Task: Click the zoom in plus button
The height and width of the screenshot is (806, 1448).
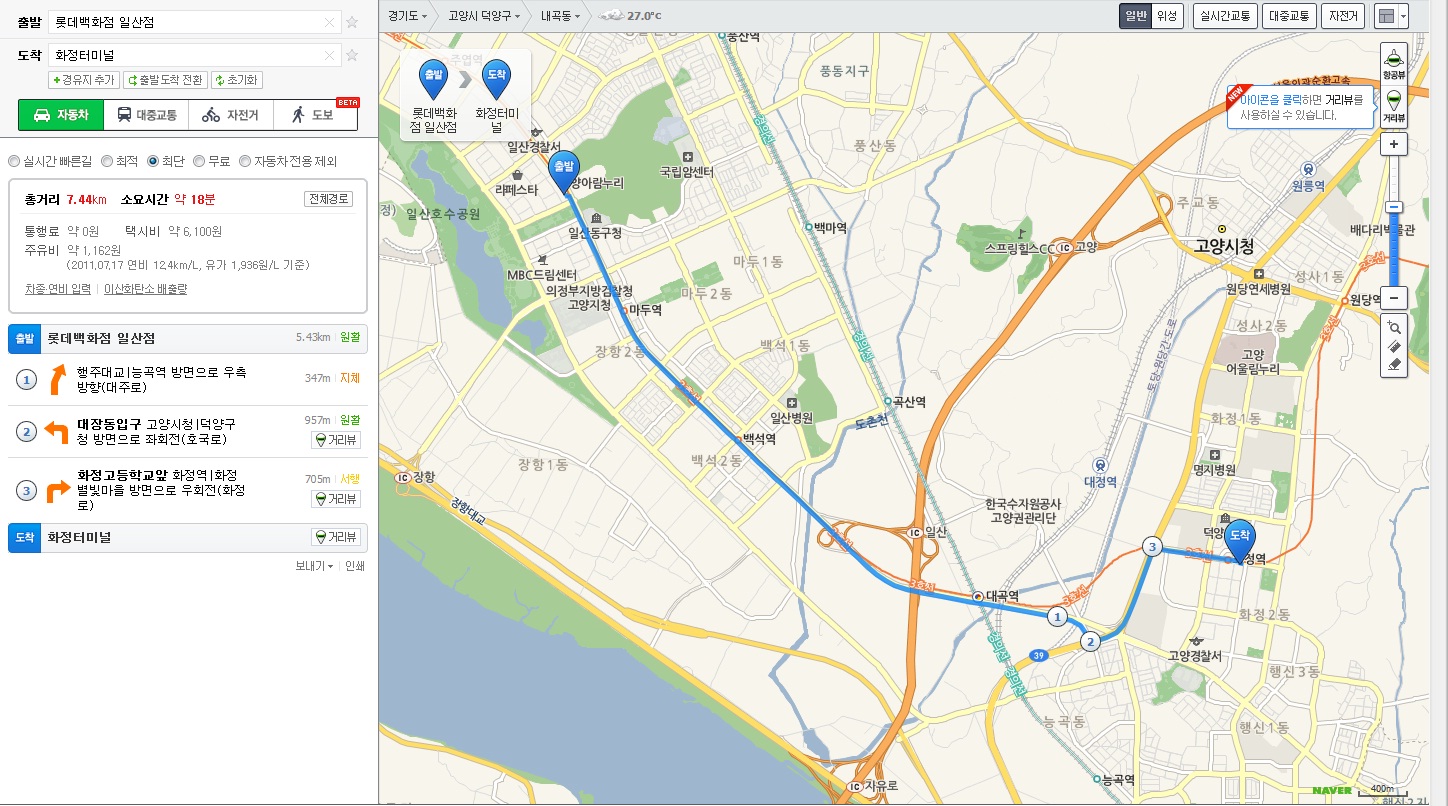Action: [x=1394, y=144]
